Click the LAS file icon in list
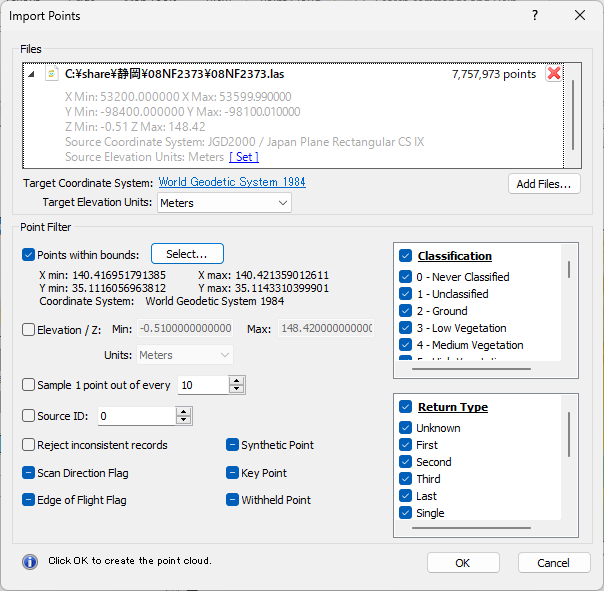604x591 pixels. [51, 74]
